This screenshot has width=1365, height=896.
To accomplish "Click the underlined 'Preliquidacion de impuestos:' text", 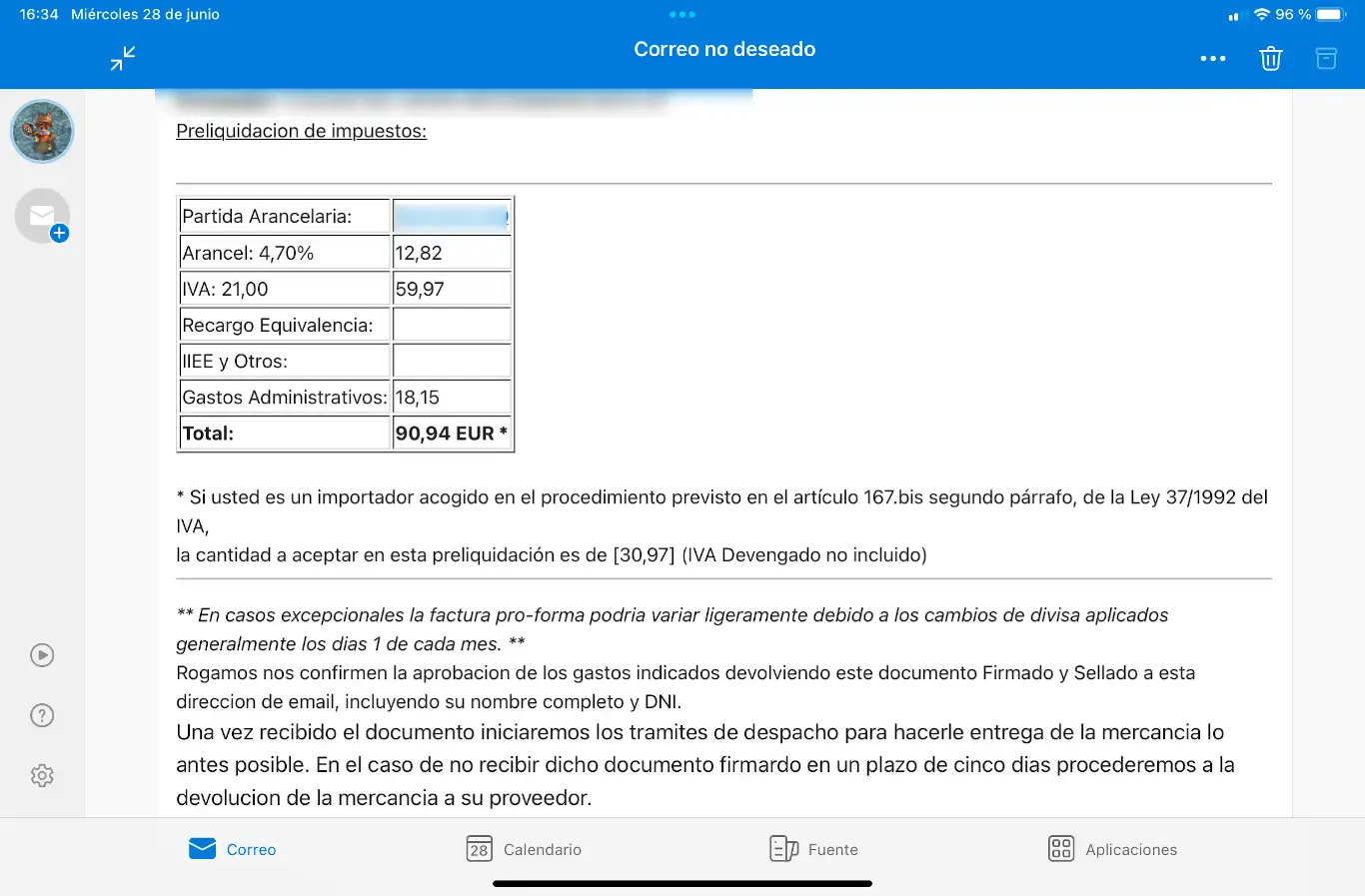I will tap(301, 131).
